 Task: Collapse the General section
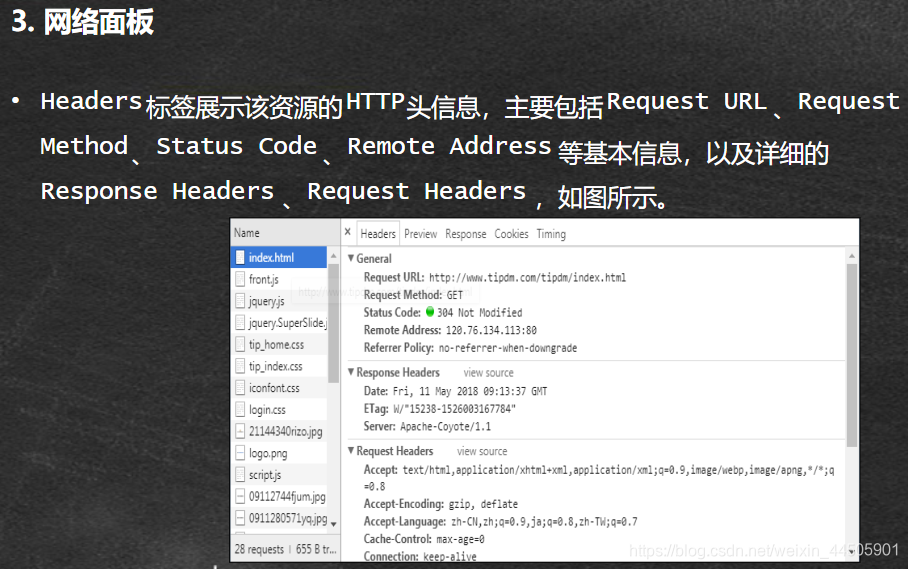point(351,258)
